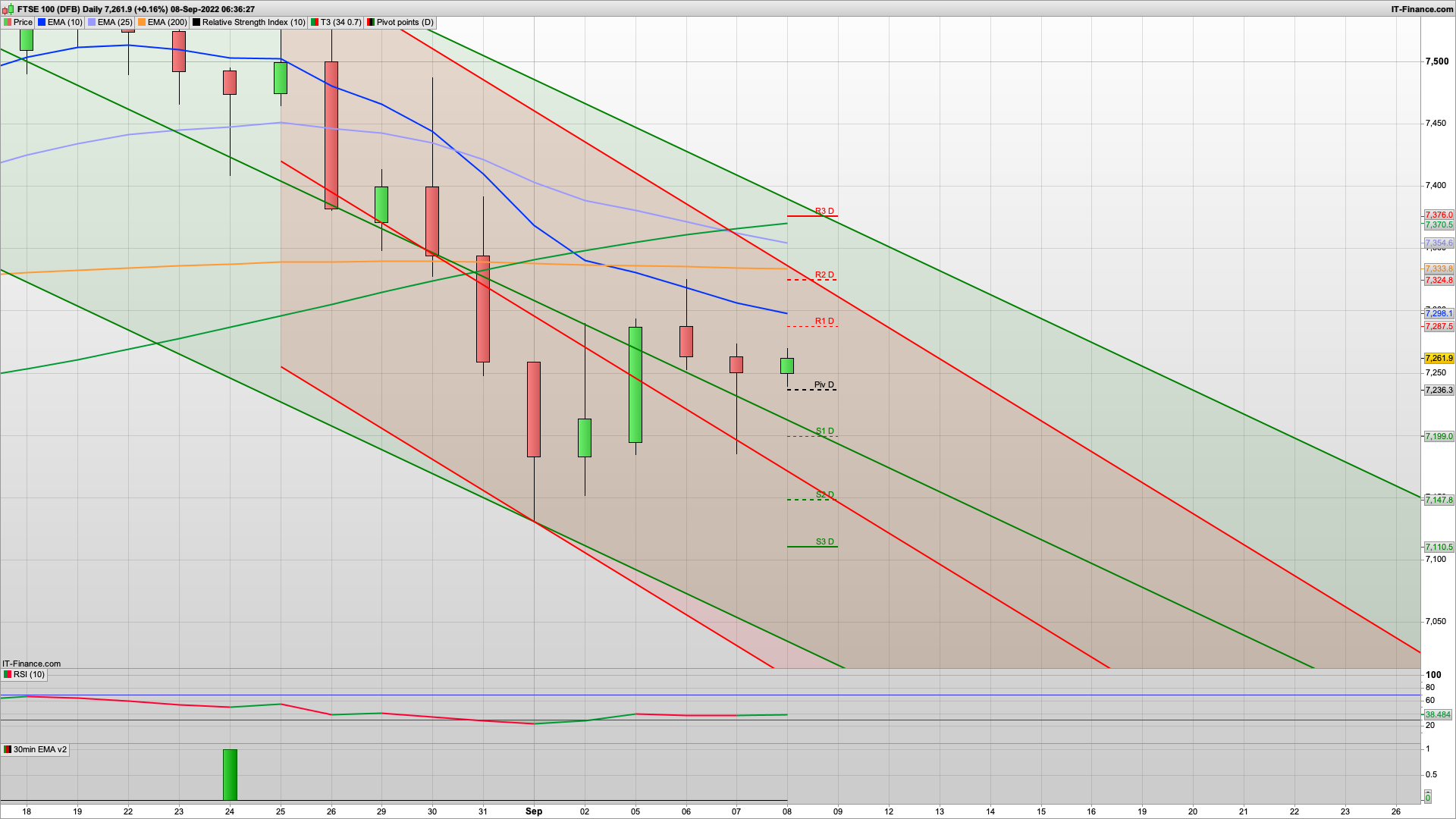Select the R3 D pivot label
1456x819 pixels.
(x=824, y=211)
